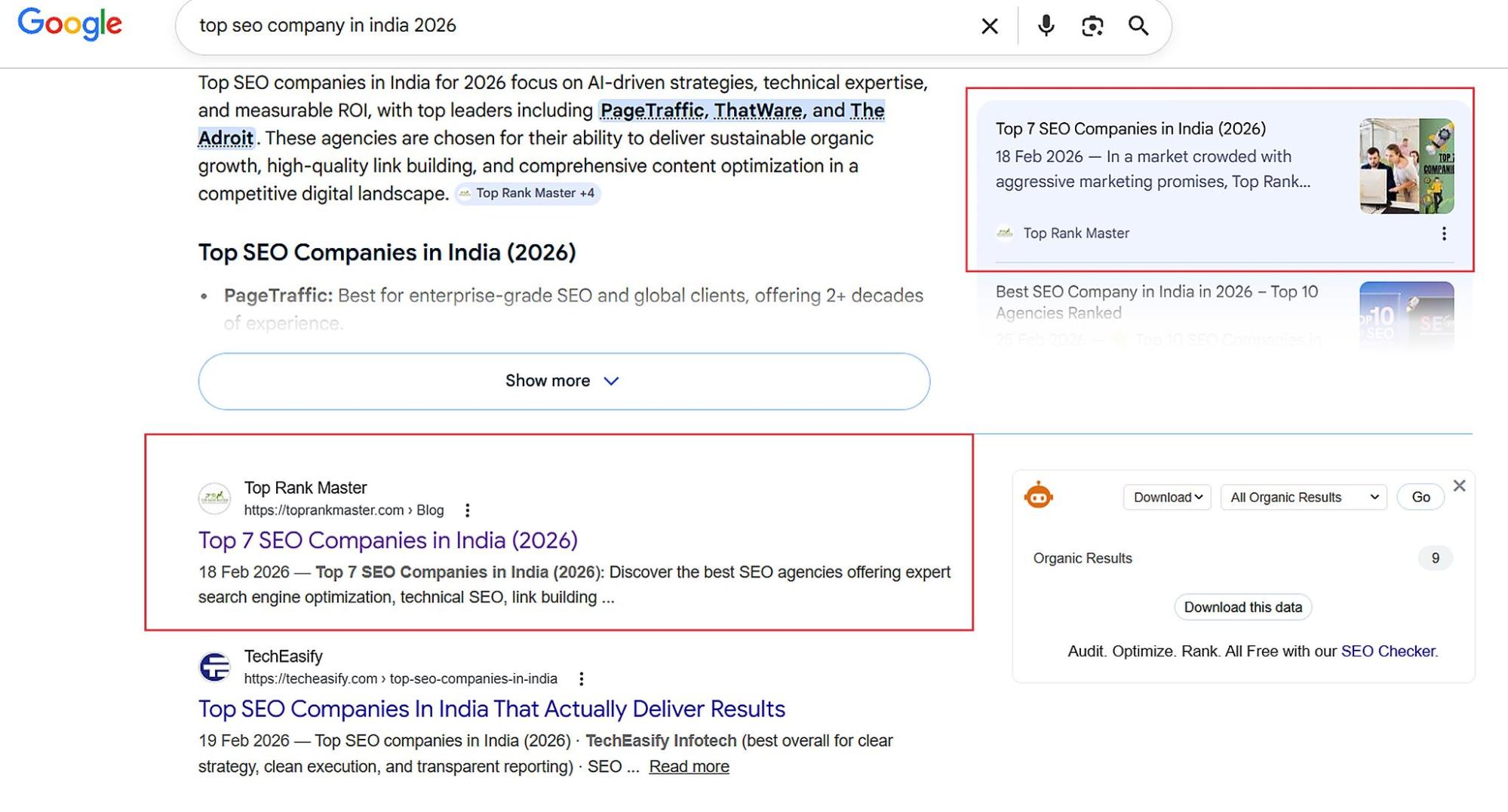Click the Go button in the extension panel
Screen dimensions: 1508x812
point(1420,497)
